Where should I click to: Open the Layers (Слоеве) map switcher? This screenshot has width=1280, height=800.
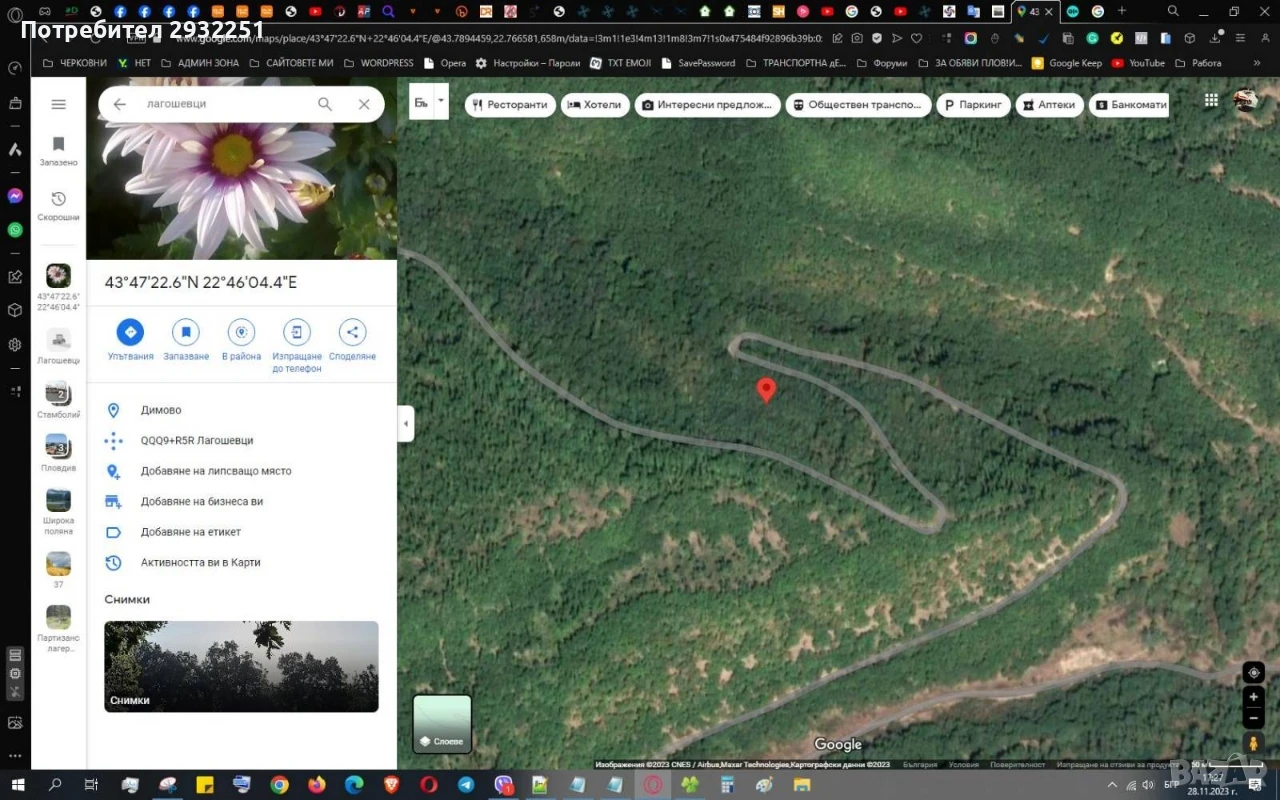click(x=442, y=724)
